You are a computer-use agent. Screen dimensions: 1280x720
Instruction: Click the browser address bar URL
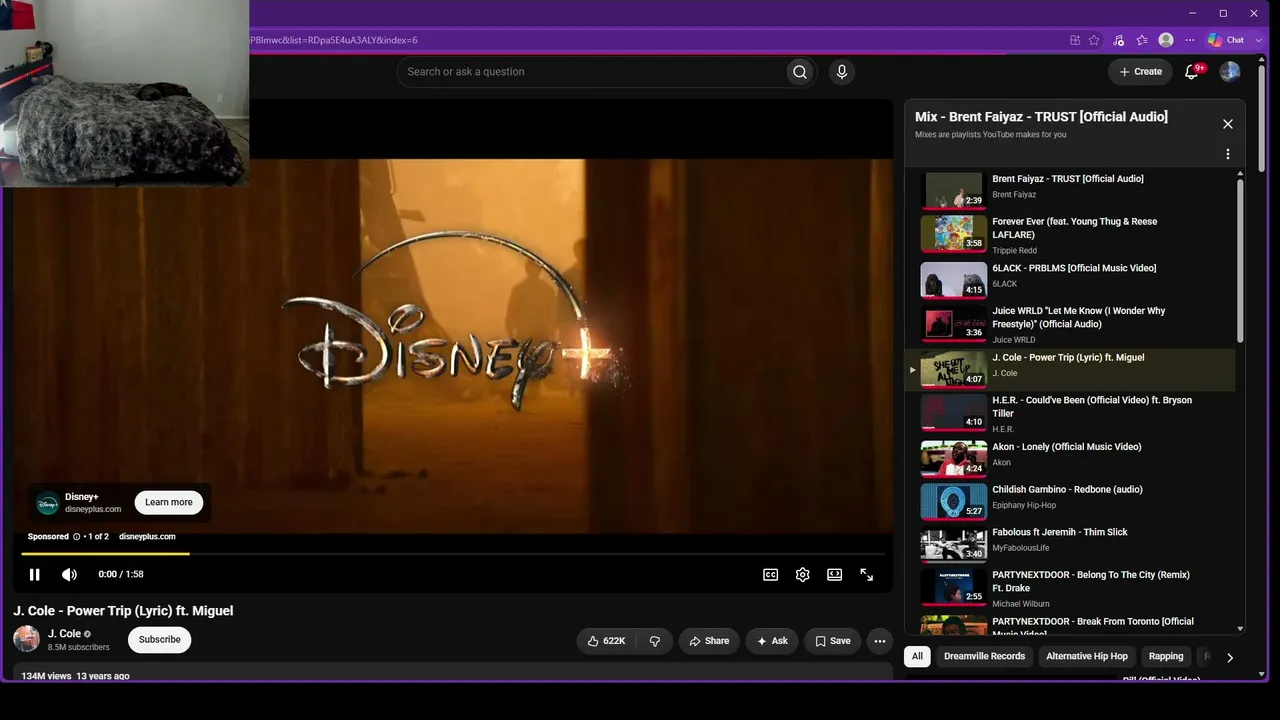click(x=334, y=40)
